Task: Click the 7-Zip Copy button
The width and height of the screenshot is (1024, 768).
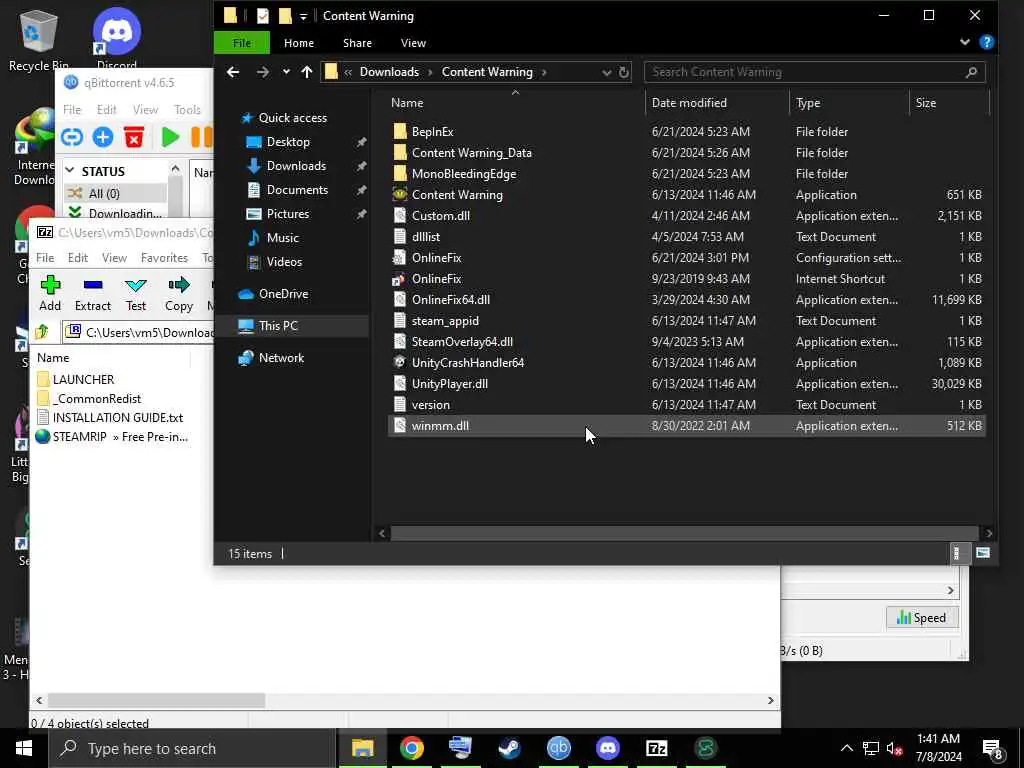Action: tap(178, 293)
